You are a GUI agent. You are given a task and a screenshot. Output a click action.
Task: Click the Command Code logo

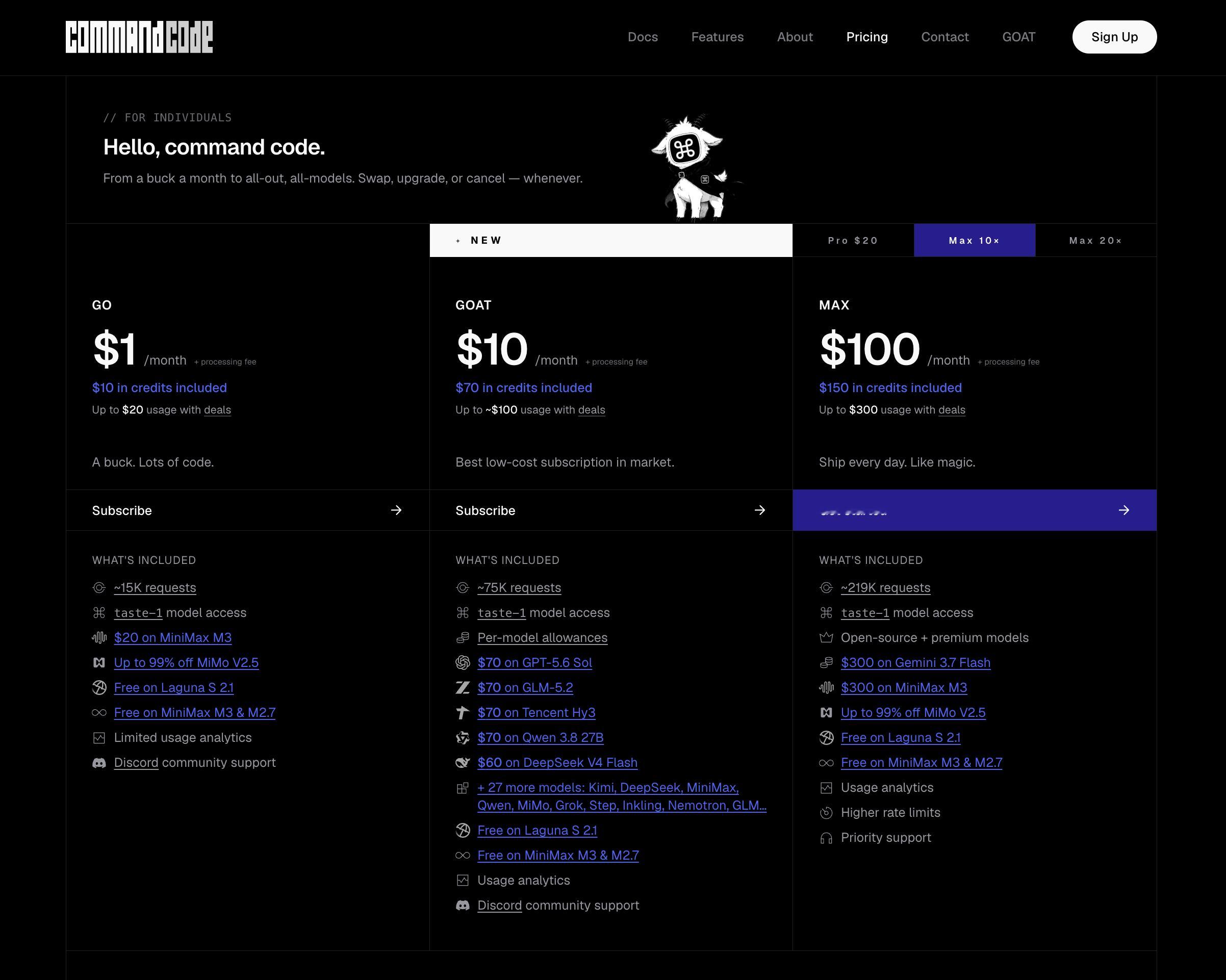tap(139, 37)
